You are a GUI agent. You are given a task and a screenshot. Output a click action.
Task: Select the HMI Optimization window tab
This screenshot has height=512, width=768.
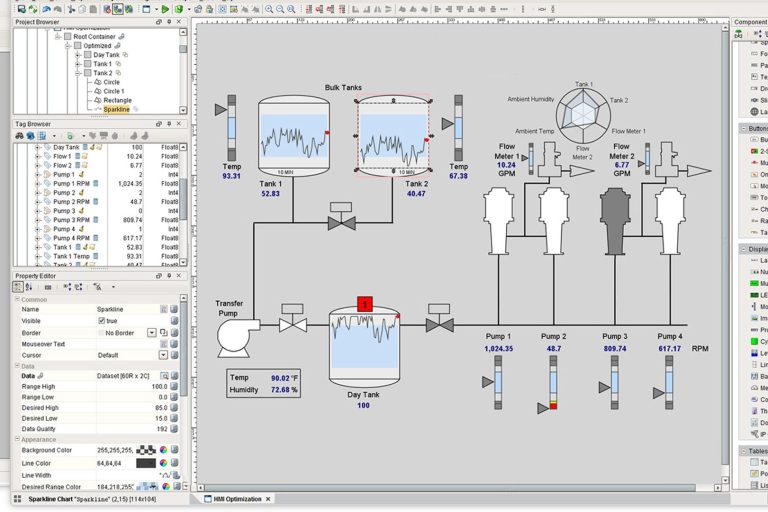coord(236,498)
